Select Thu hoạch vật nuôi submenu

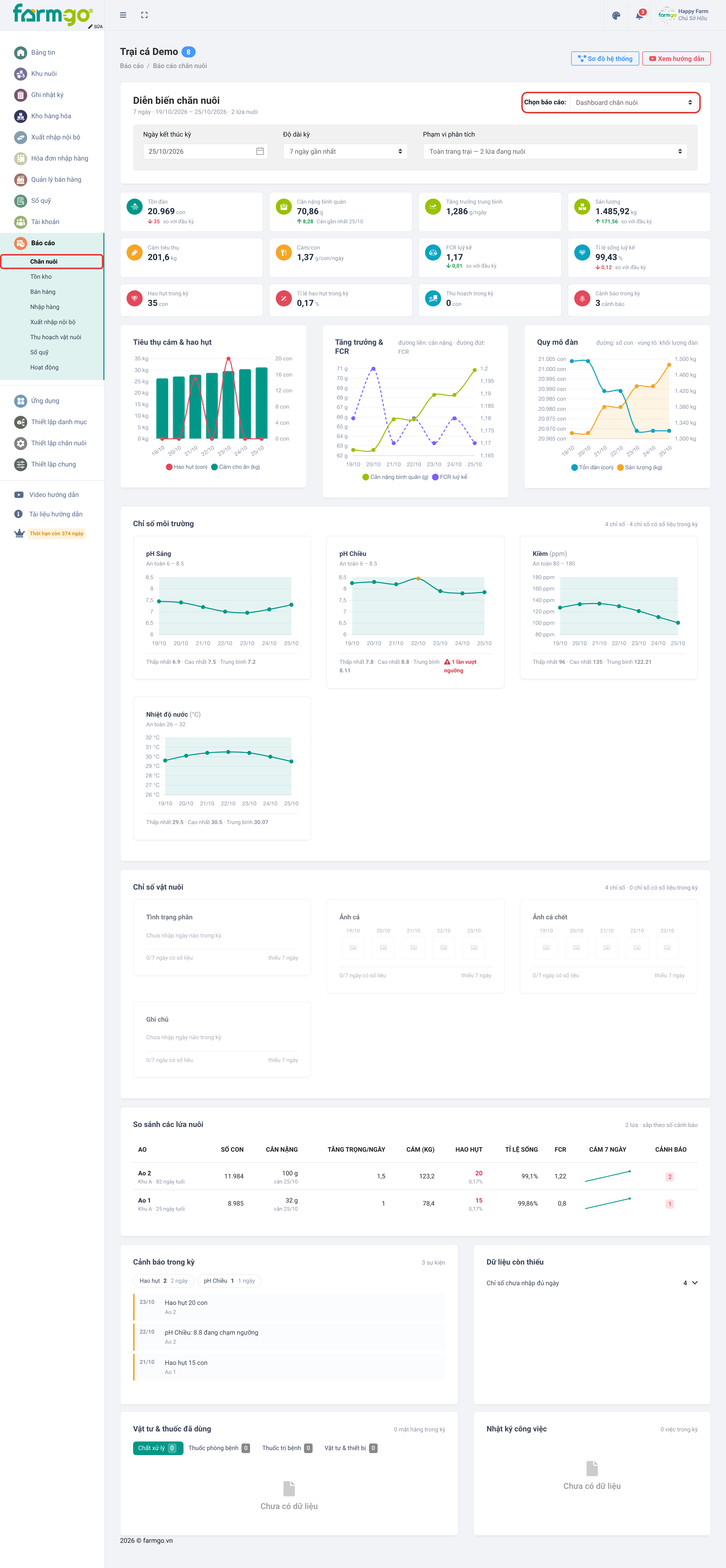pyautogui.click(x=55, y=337)
